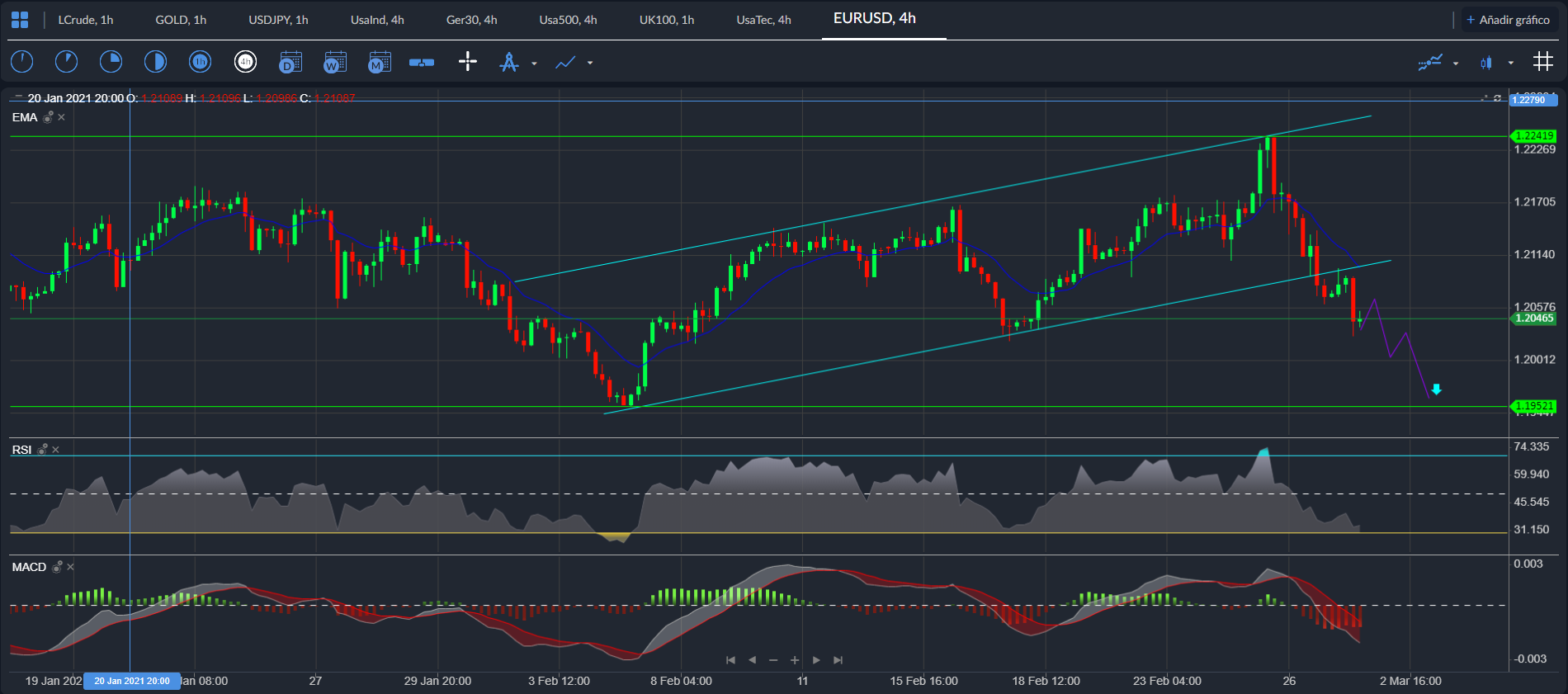1568x694 pixels.
Task: Switch to the weekly (W) calendar timeframe
Action: point(335,62)
